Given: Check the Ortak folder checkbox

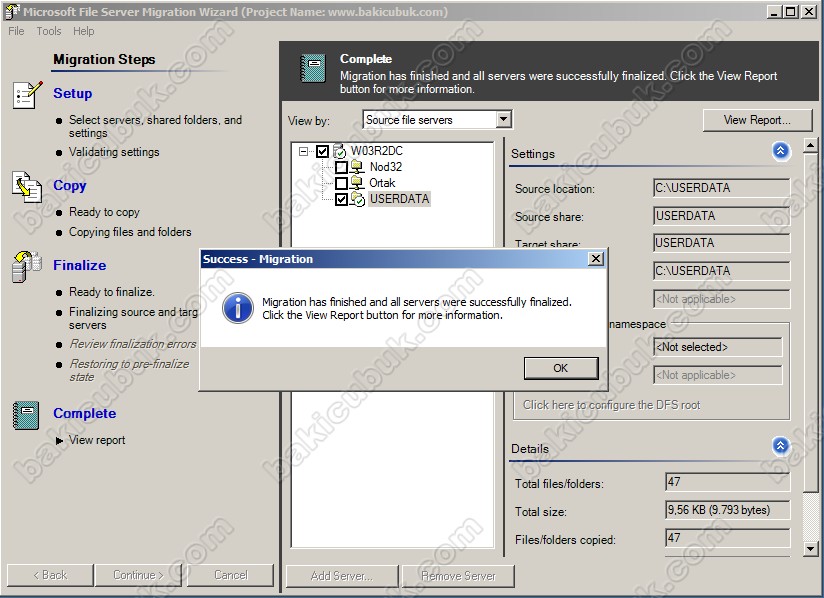Looking at the screenshot, I should click(341, 183).
